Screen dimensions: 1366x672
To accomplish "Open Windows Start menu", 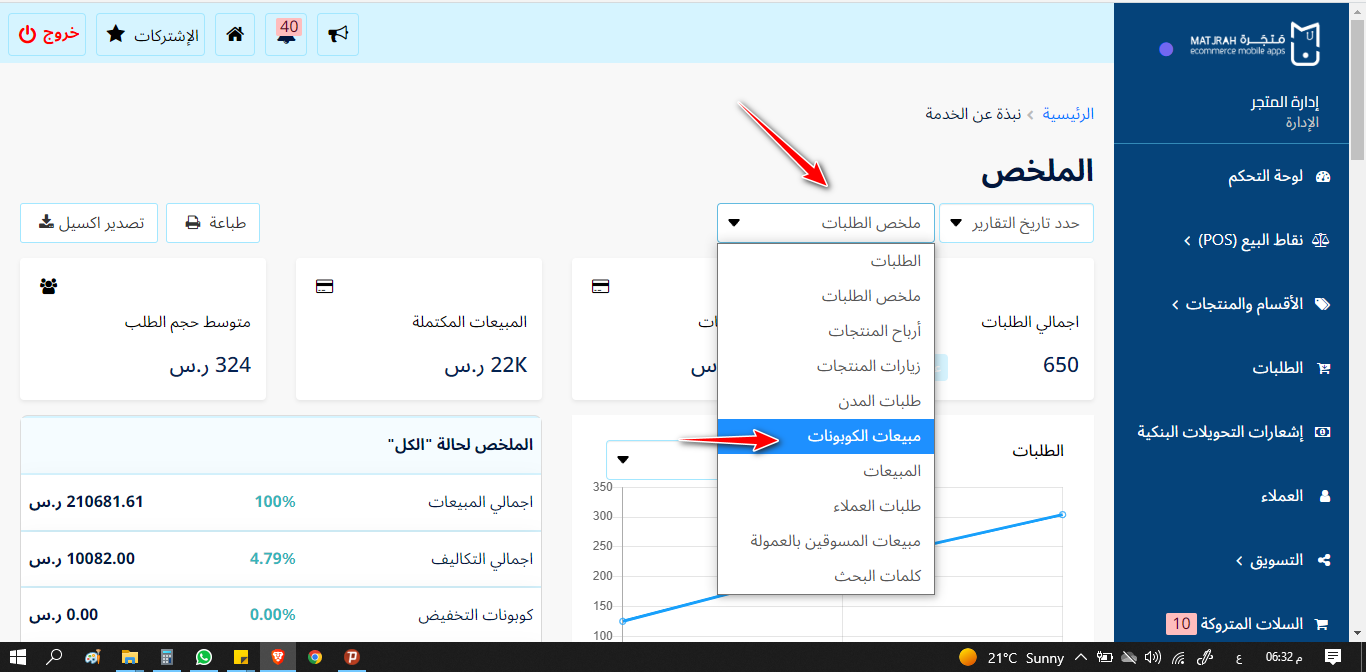I will pyautogui.click(x=17, y=657).
